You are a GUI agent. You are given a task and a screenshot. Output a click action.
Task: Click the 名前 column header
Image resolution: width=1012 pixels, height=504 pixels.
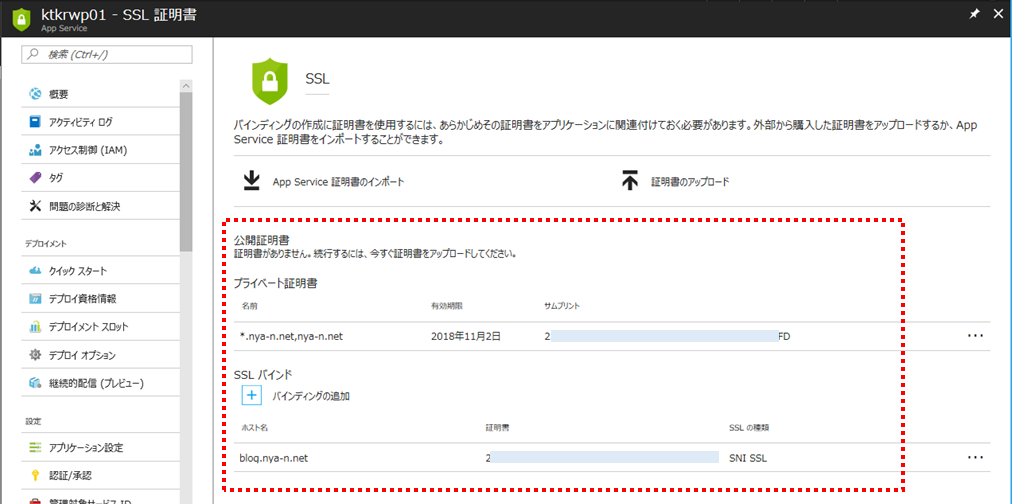click(248, 305)
